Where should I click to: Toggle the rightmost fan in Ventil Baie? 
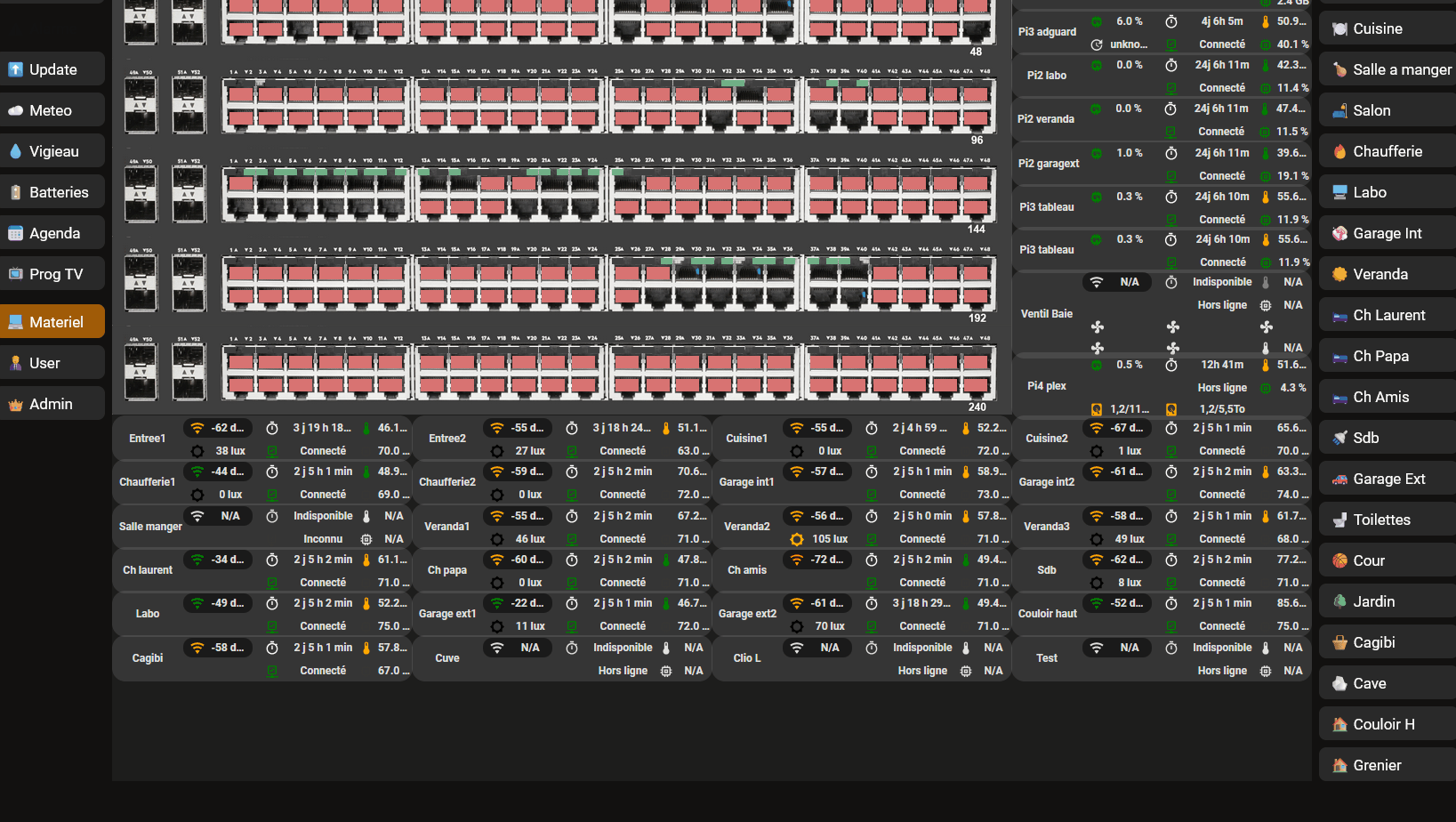(1267, 327)
